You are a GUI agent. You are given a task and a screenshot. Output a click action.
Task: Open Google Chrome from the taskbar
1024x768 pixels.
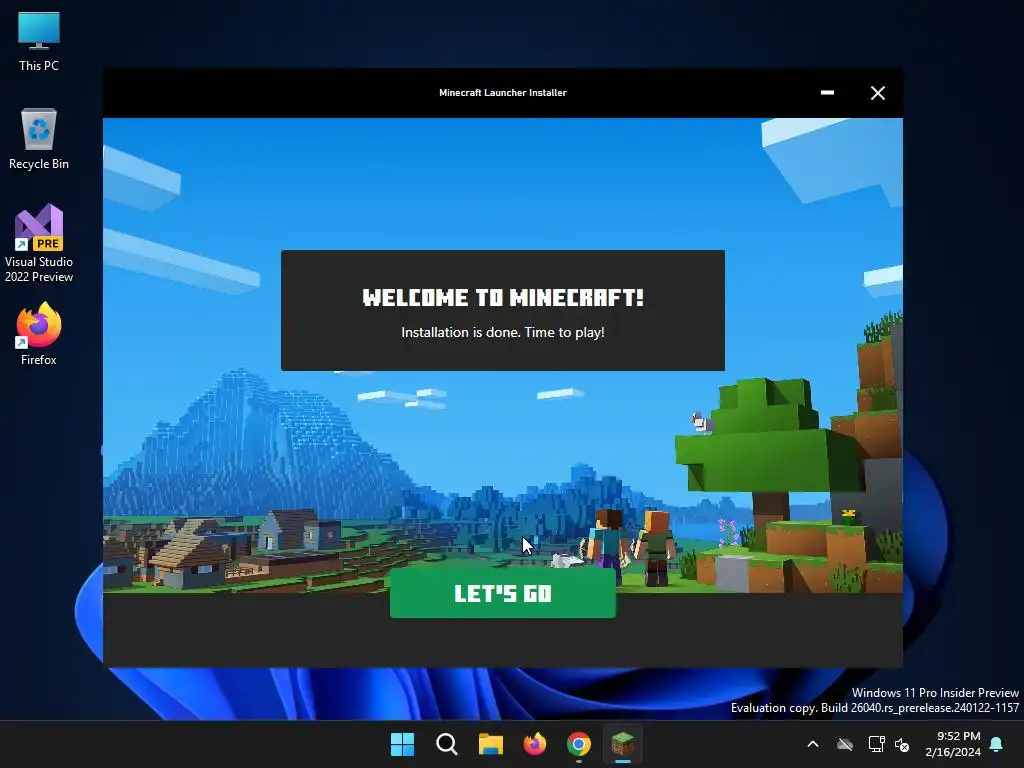[579, 744]
